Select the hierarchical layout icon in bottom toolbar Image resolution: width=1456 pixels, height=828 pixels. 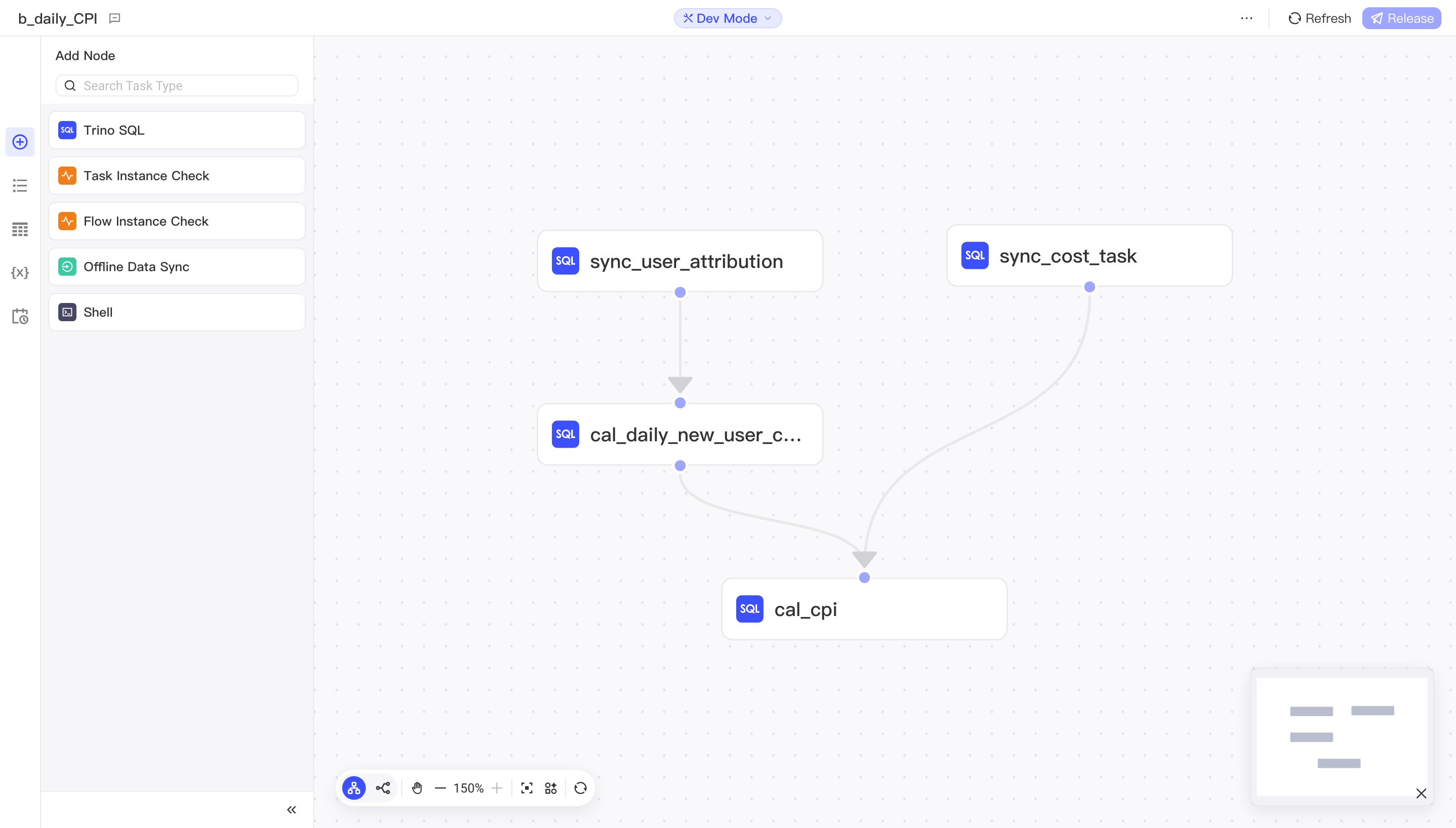coord(354,788)
